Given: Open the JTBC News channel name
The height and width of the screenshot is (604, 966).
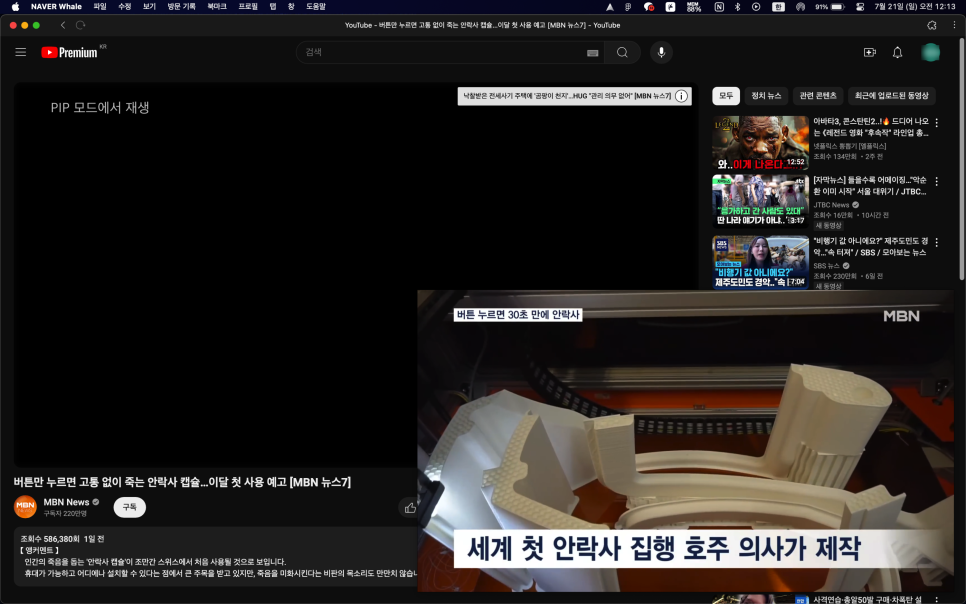Looking at the screenshot, I should pyautogui.click(x=831, y=205).
